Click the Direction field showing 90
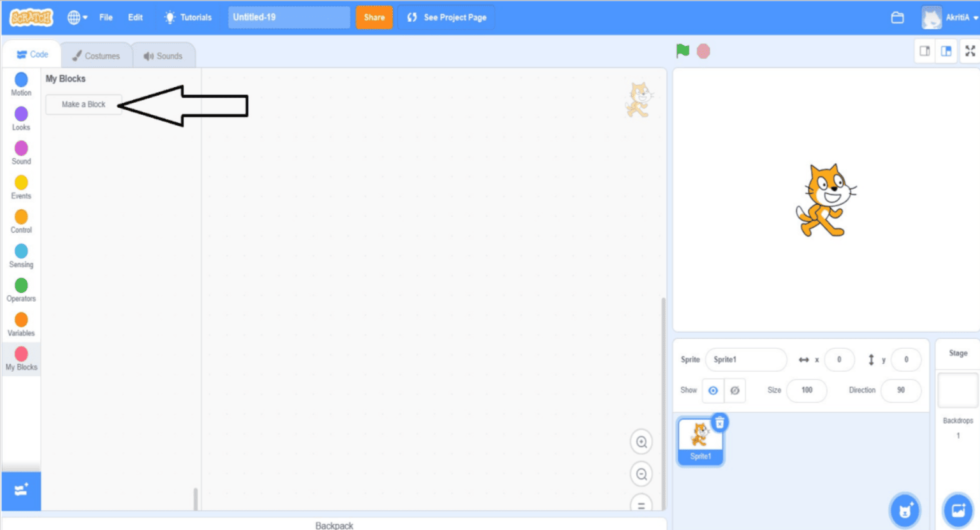 coord(901,390)
